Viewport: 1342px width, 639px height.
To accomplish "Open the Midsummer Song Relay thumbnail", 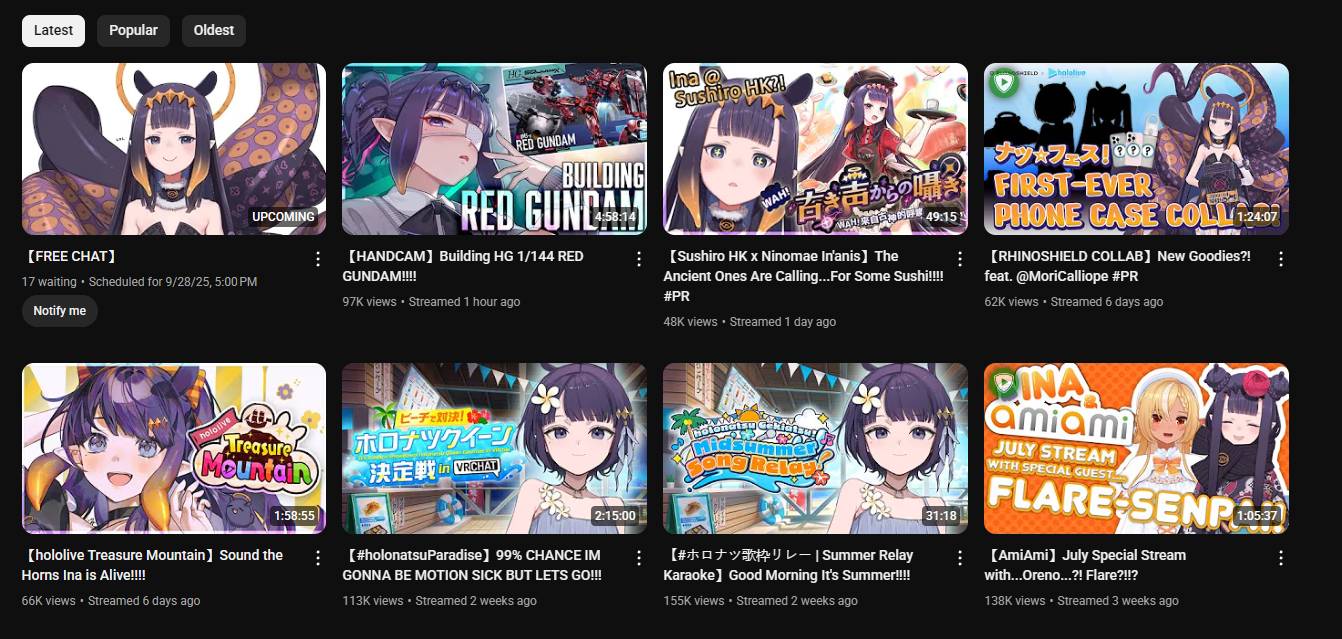I will point(815,448).
